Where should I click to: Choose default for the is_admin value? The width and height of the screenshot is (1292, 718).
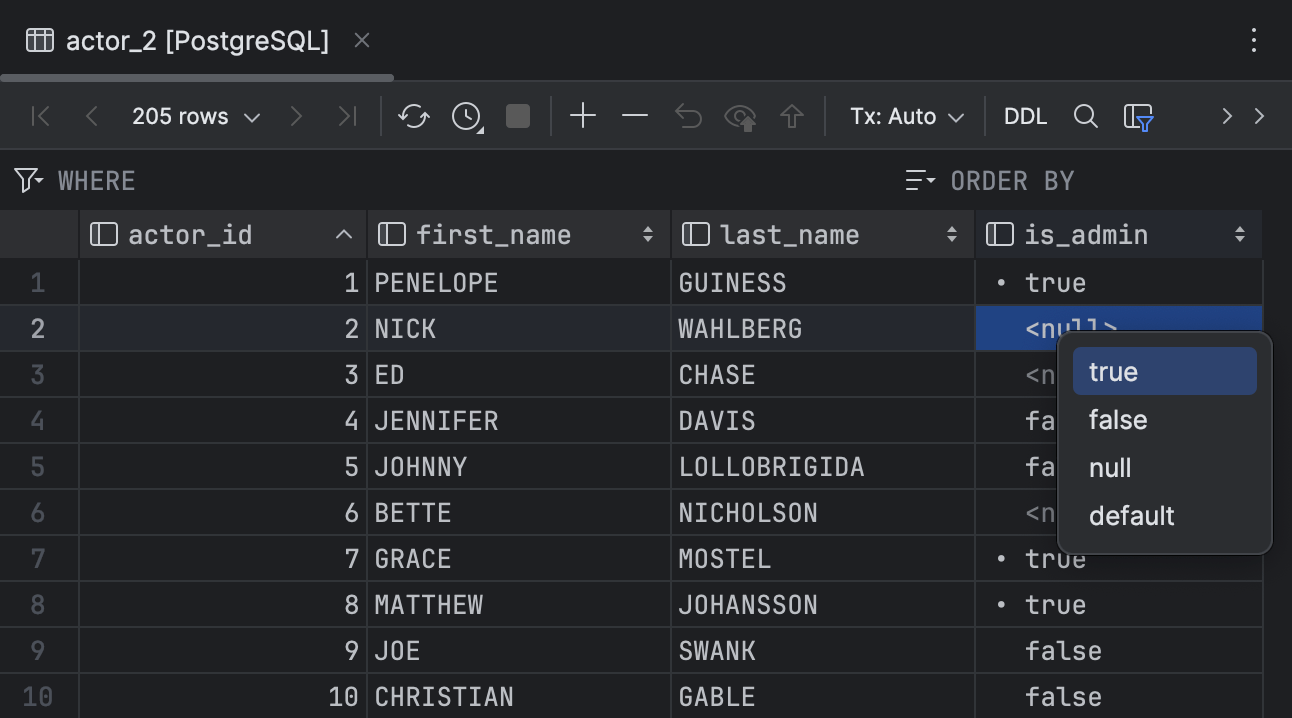click(x=1131, y=516)
